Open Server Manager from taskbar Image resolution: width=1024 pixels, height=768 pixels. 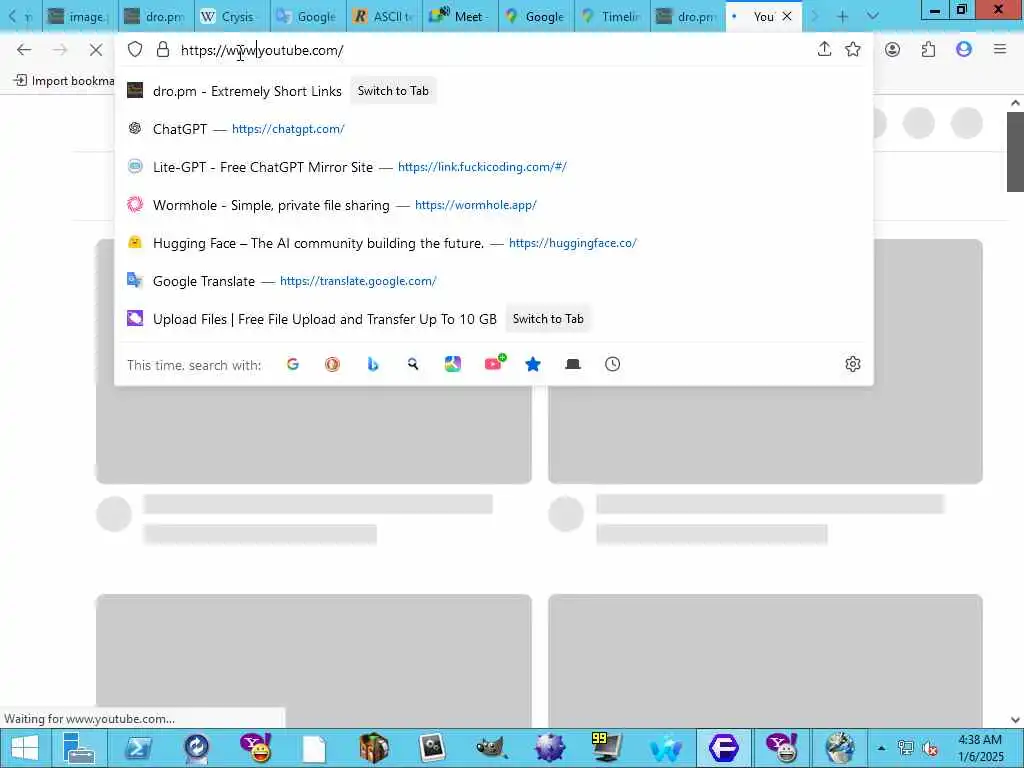click(79, 748)
